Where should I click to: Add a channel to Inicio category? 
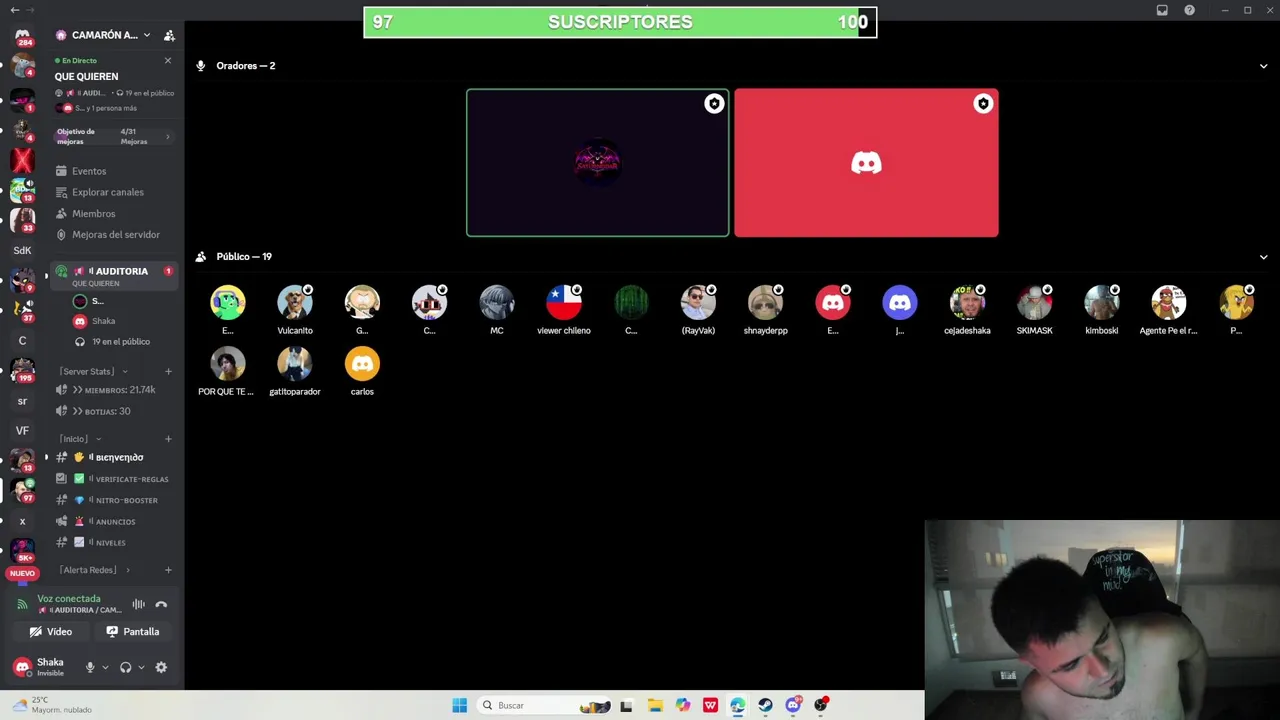tap(168, 439)
